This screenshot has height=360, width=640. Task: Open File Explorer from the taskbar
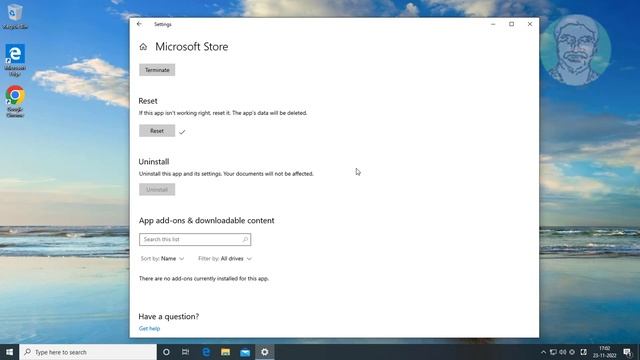tap(225, 352)
